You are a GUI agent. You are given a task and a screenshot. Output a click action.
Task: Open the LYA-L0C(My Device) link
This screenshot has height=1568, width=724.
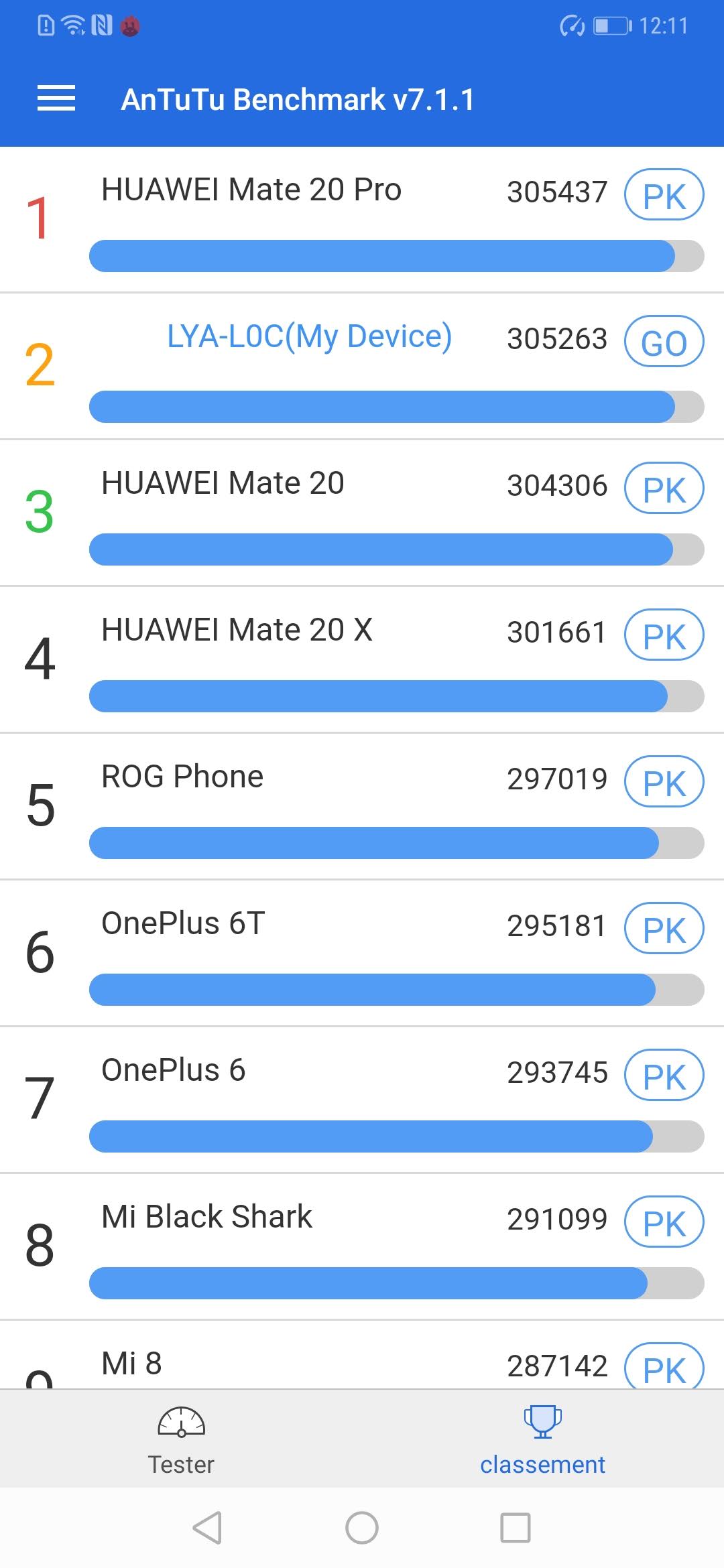coord(309,336)
